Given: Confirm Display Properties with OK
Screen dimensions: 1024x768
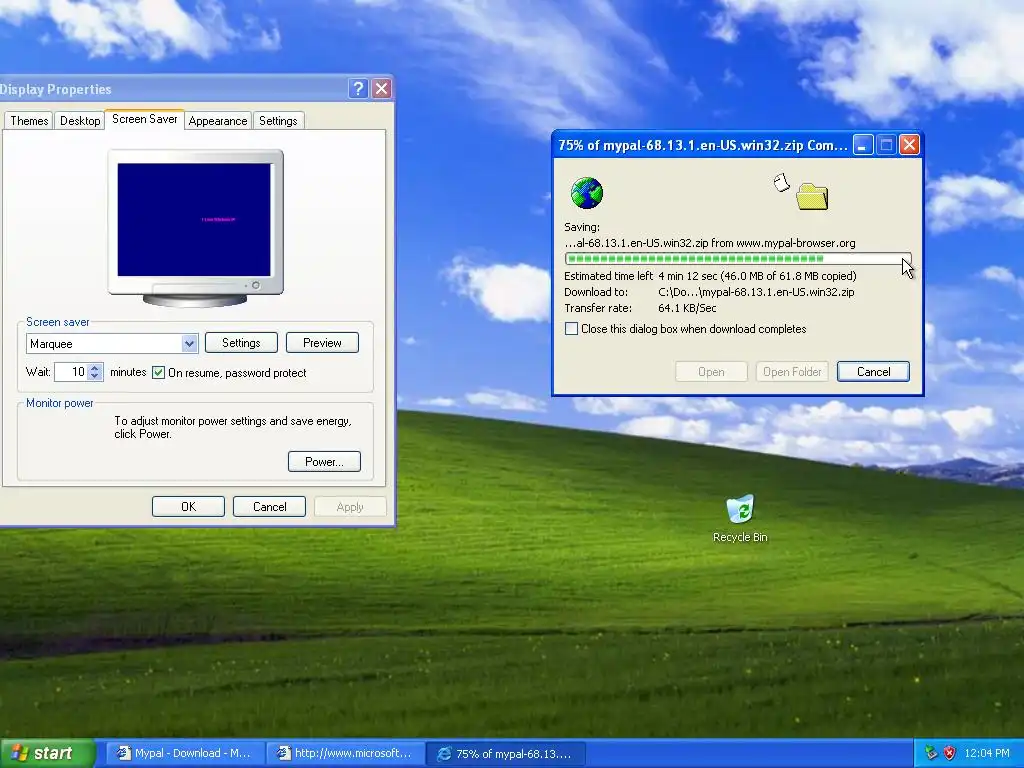Looking at the screenshot, I should [188, 507].
